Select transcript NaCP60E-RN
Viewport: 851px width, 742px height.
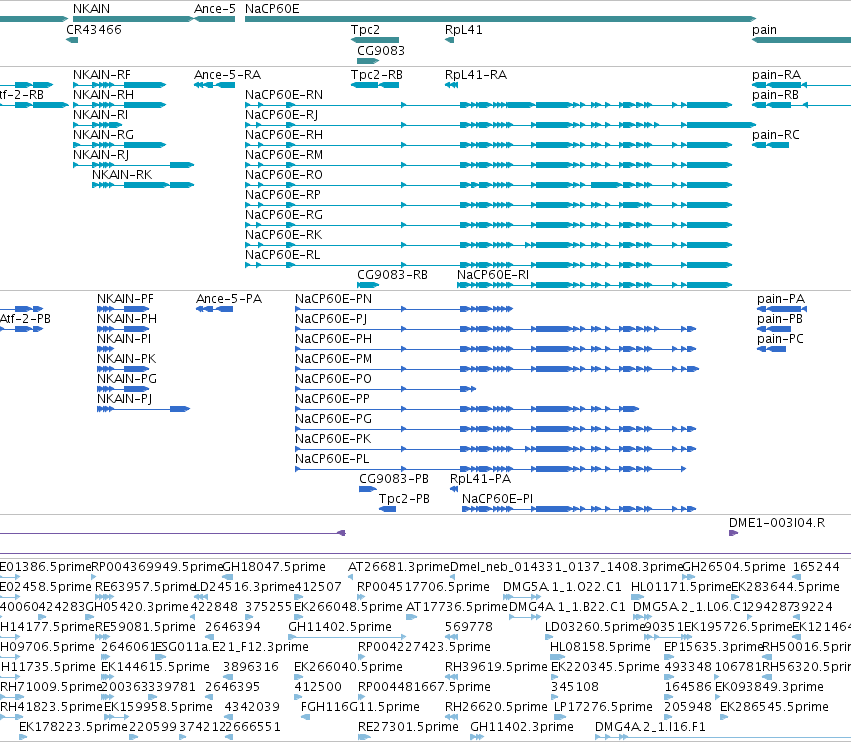point(284,94)
